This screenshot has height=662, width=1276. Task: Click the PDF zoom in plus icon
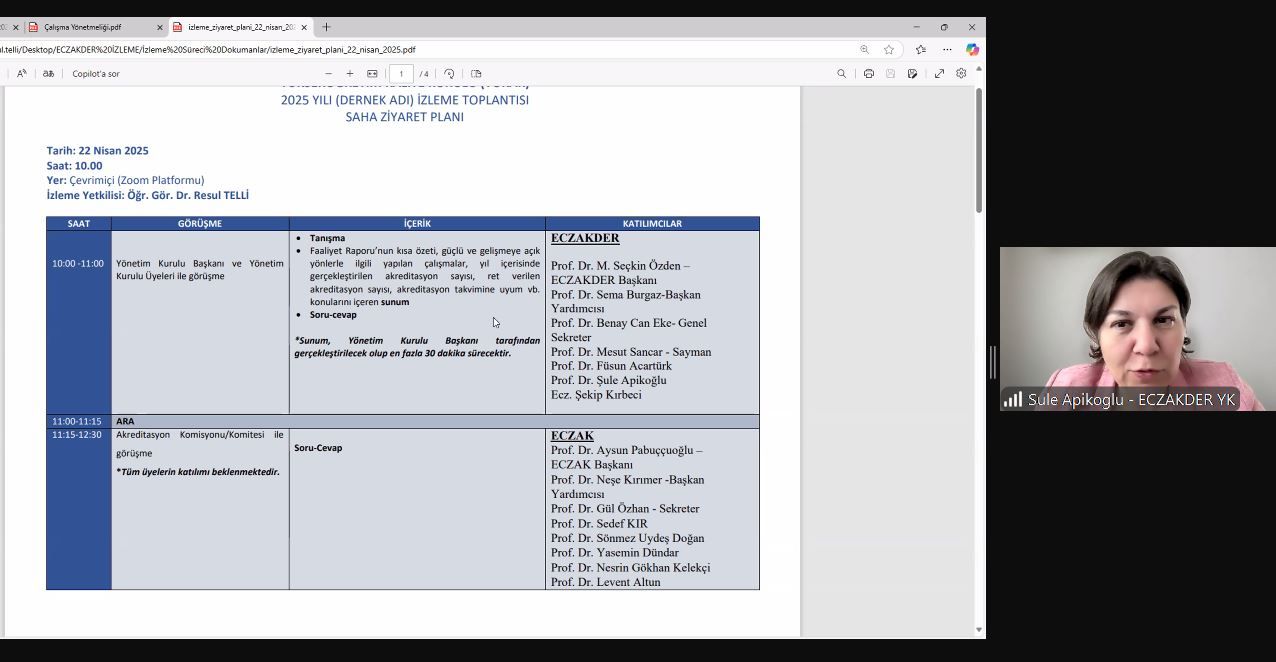click(x=350, y=74)
